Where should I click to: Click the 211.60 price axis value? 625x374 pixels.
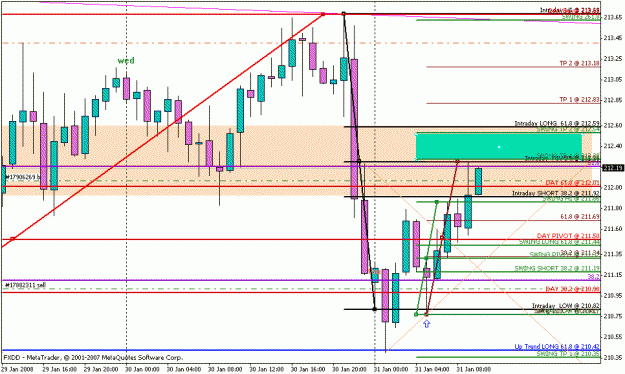613,229
